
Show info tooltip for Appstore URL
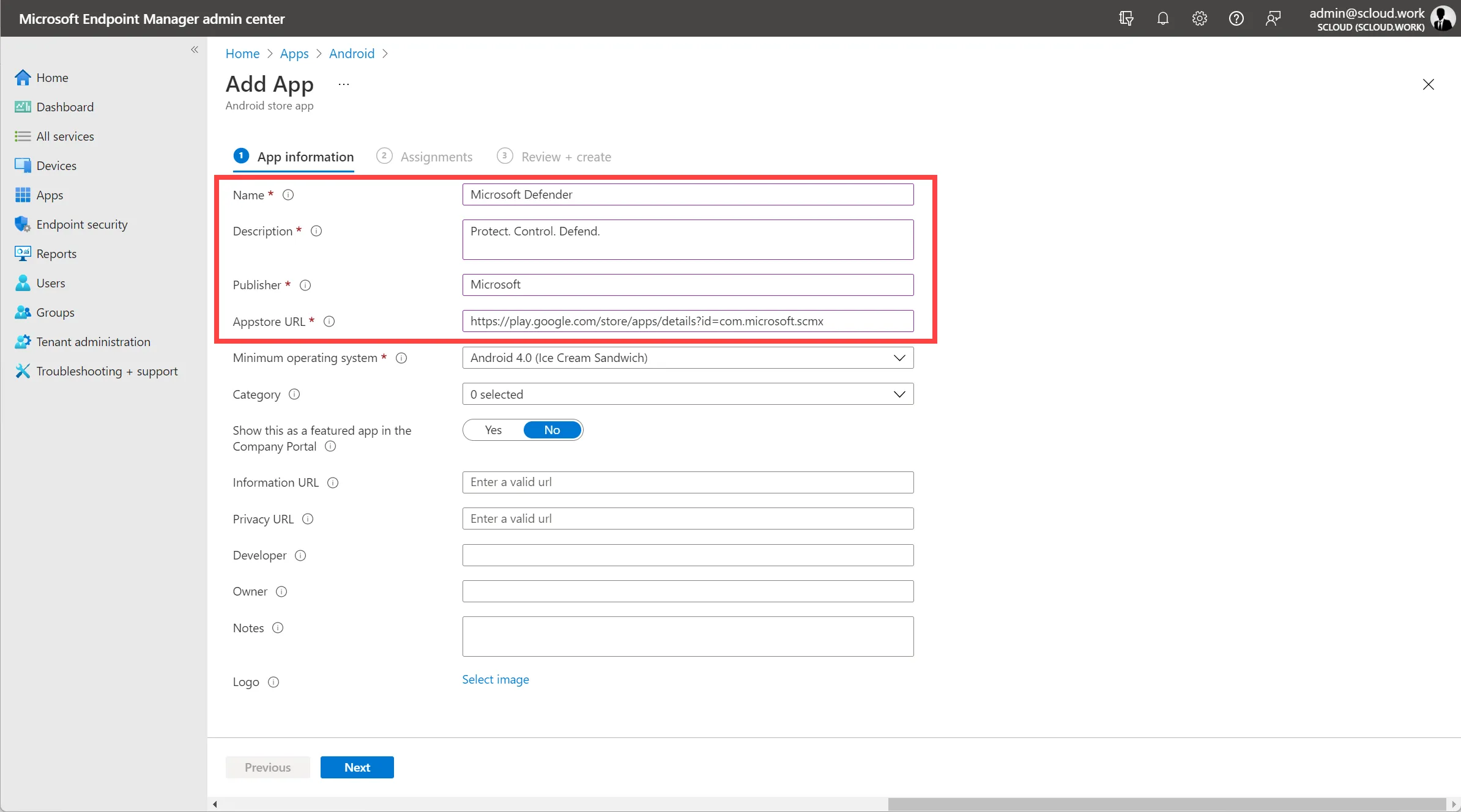[x=329, y=322]
